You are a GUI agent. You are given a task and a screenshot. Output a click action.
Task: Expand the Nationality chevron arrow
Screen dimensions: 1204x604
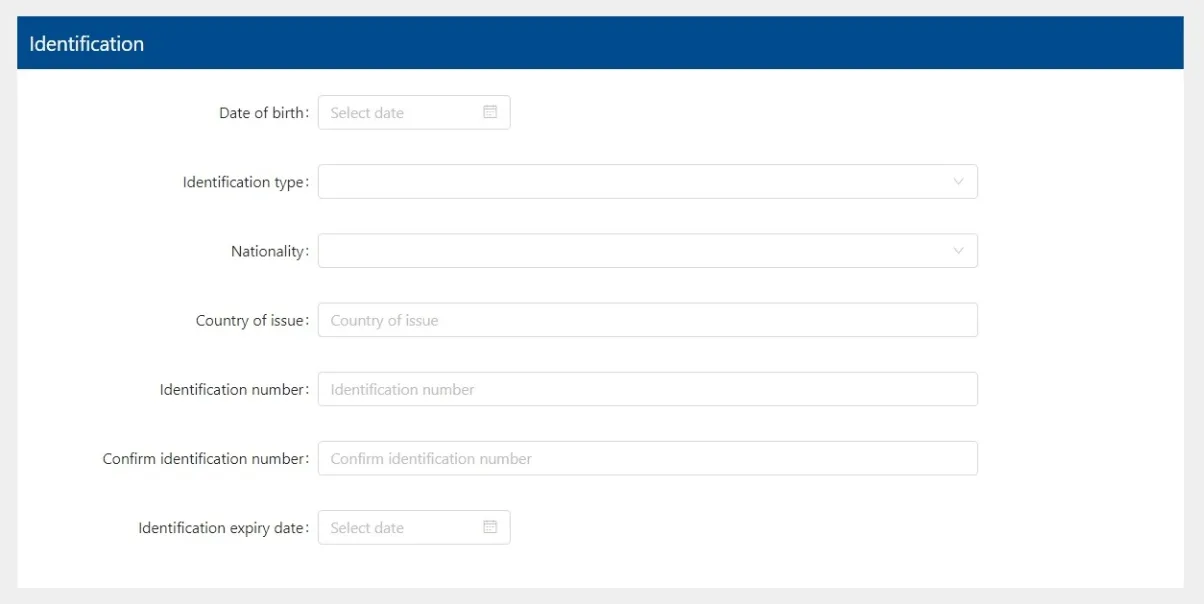[x=958, y=251]
